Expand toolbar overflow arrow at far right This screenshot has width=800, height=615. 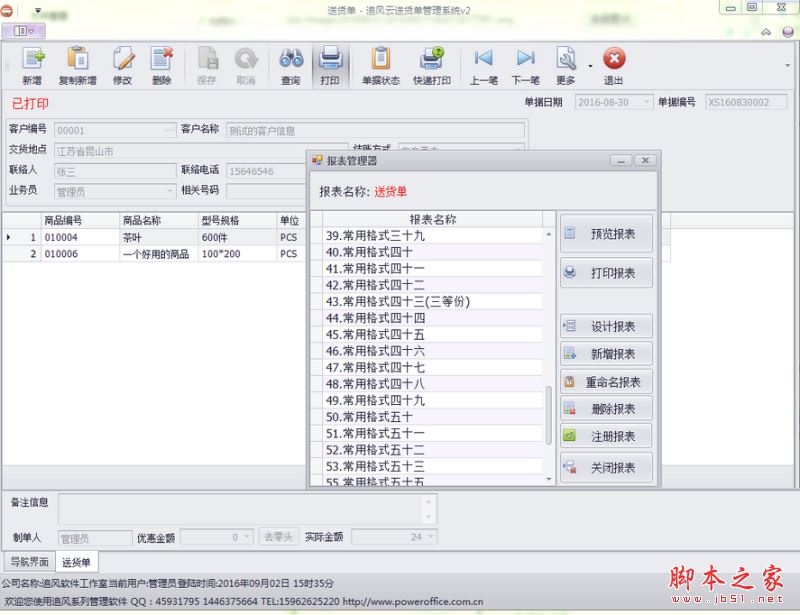(788, 65)
